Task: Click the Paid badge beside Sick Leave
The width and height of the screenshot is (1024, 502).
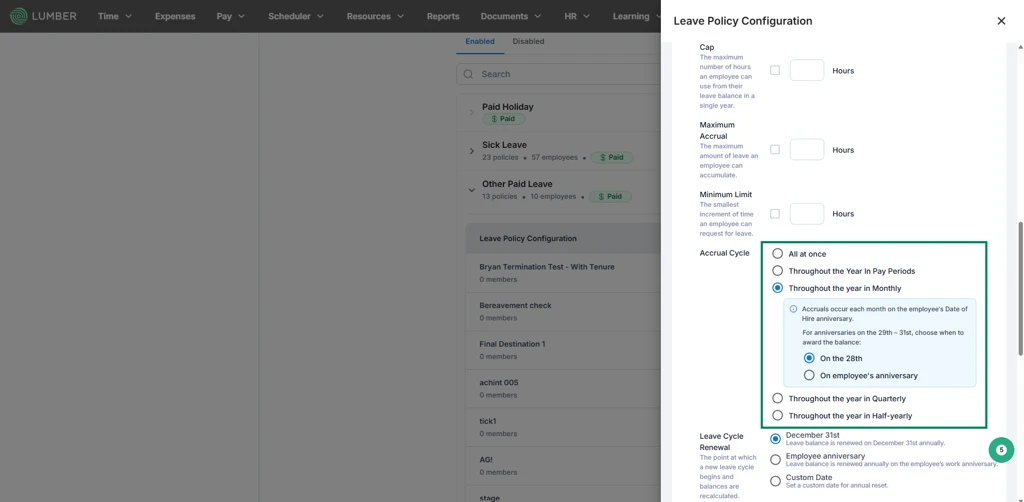Action: (611, 157)
